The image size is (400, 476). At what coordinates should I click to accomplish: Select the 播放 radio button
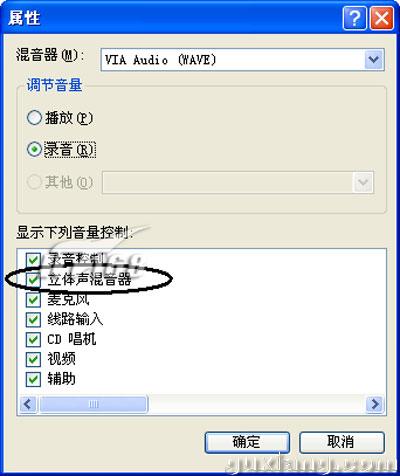click(34, 118)
